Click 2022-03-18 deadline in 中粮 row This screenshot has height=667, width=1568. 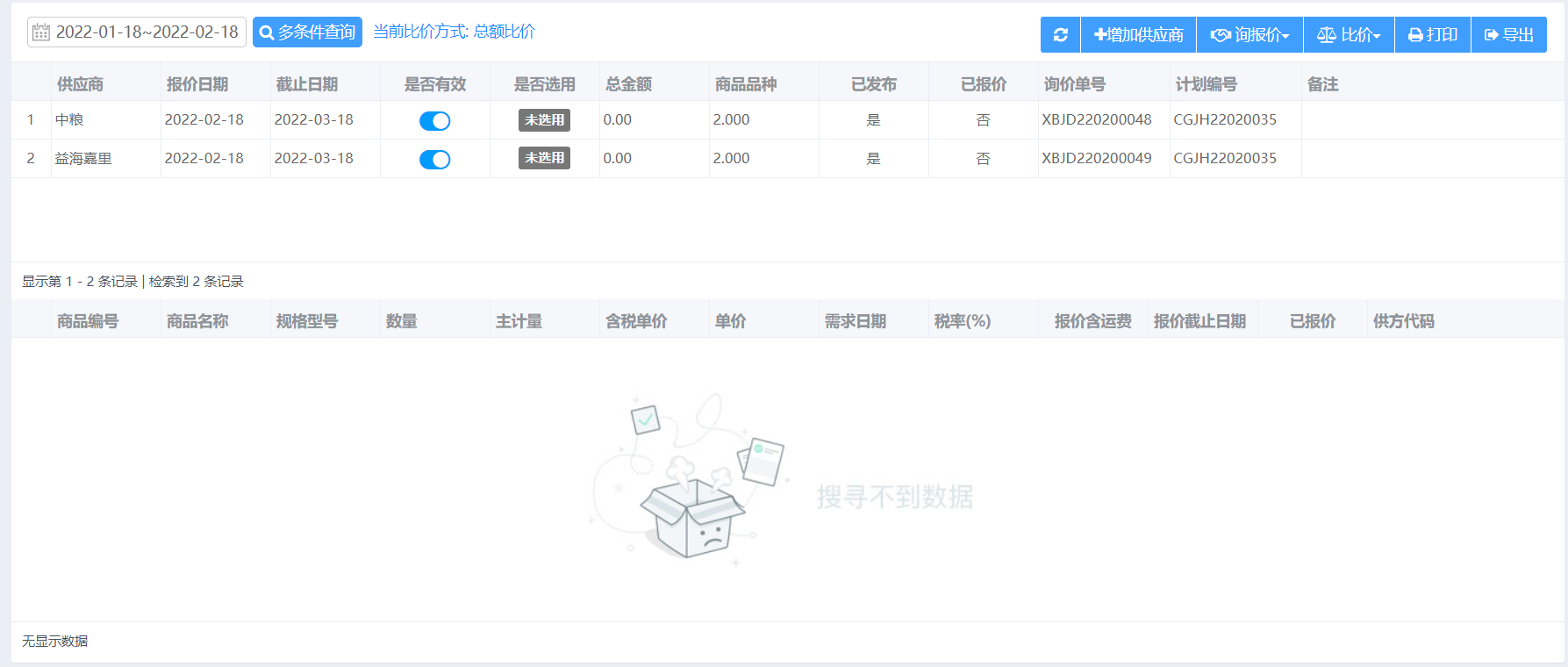pyautogui.click(x=314, y=120)
